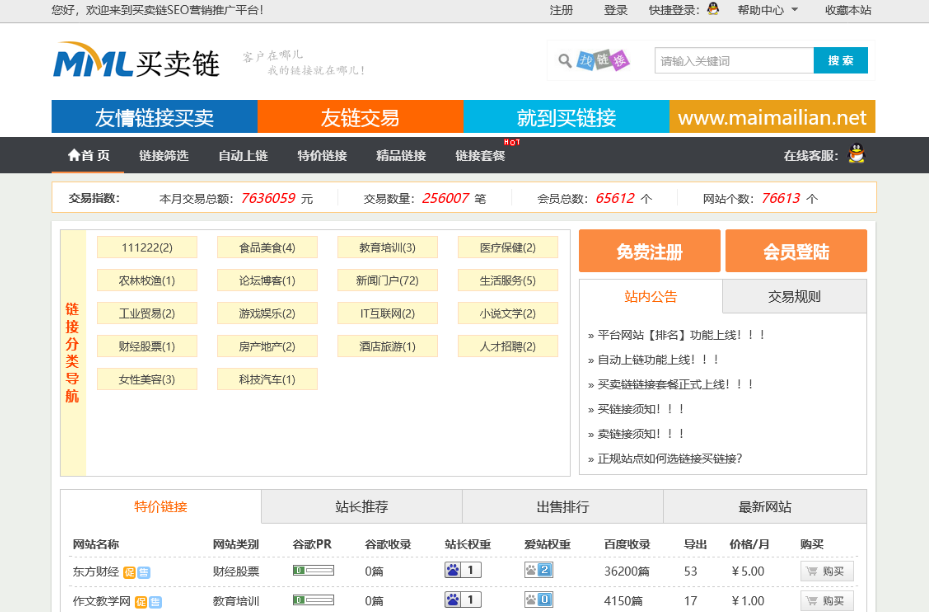Click the magnifier search icon
The height and width of the screenshot is (612, 931).
coord(565,61)
